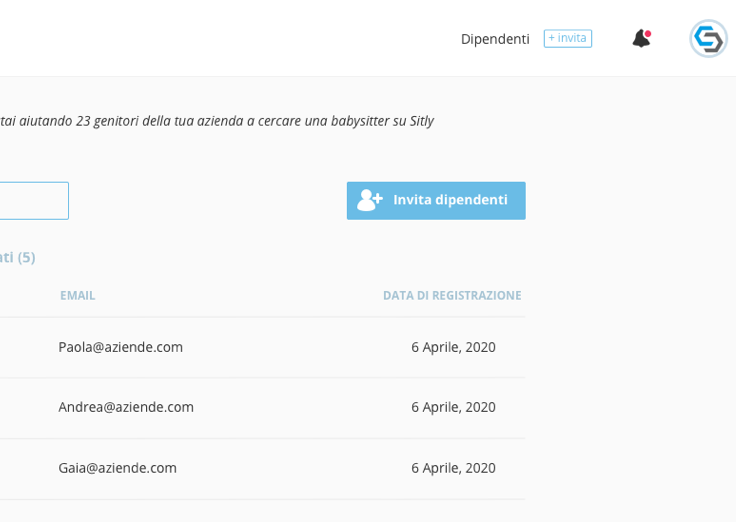The image size is (736, 522).
Task: Click Paola's registration date 6 Aprile, 2020
Action: [453, 347]
